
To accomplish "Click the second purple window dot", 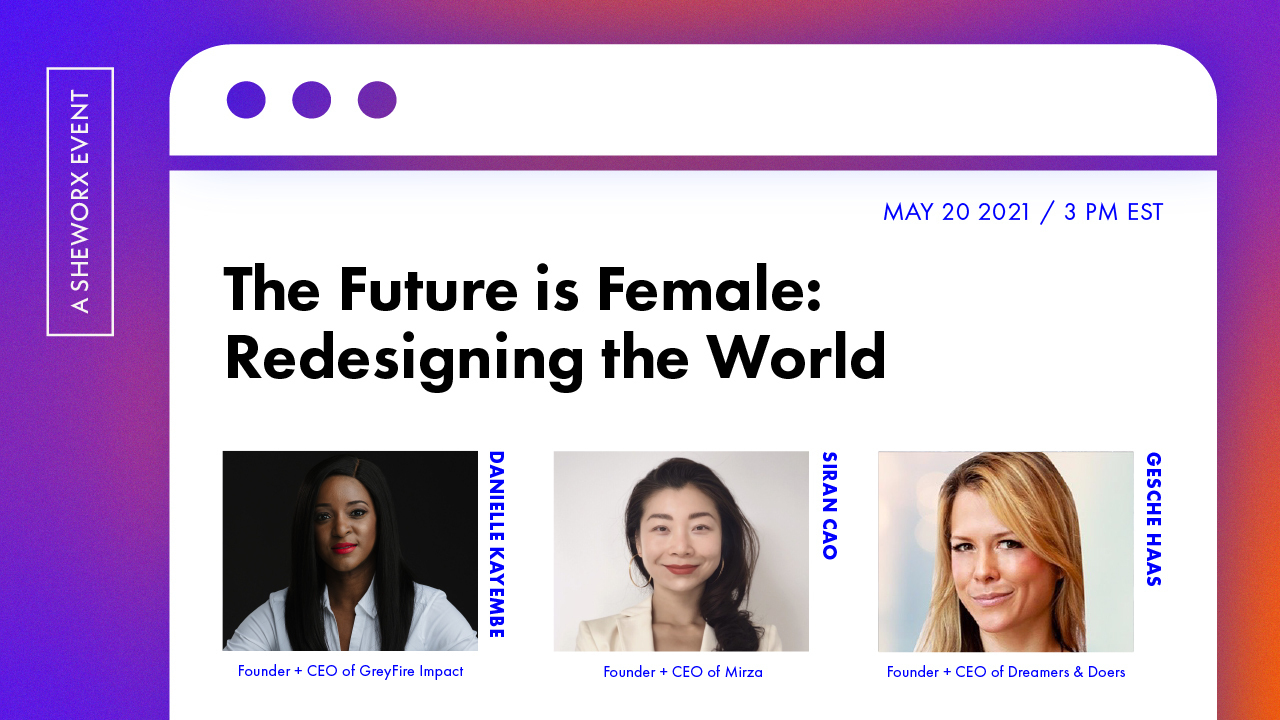I will [312, 100].
